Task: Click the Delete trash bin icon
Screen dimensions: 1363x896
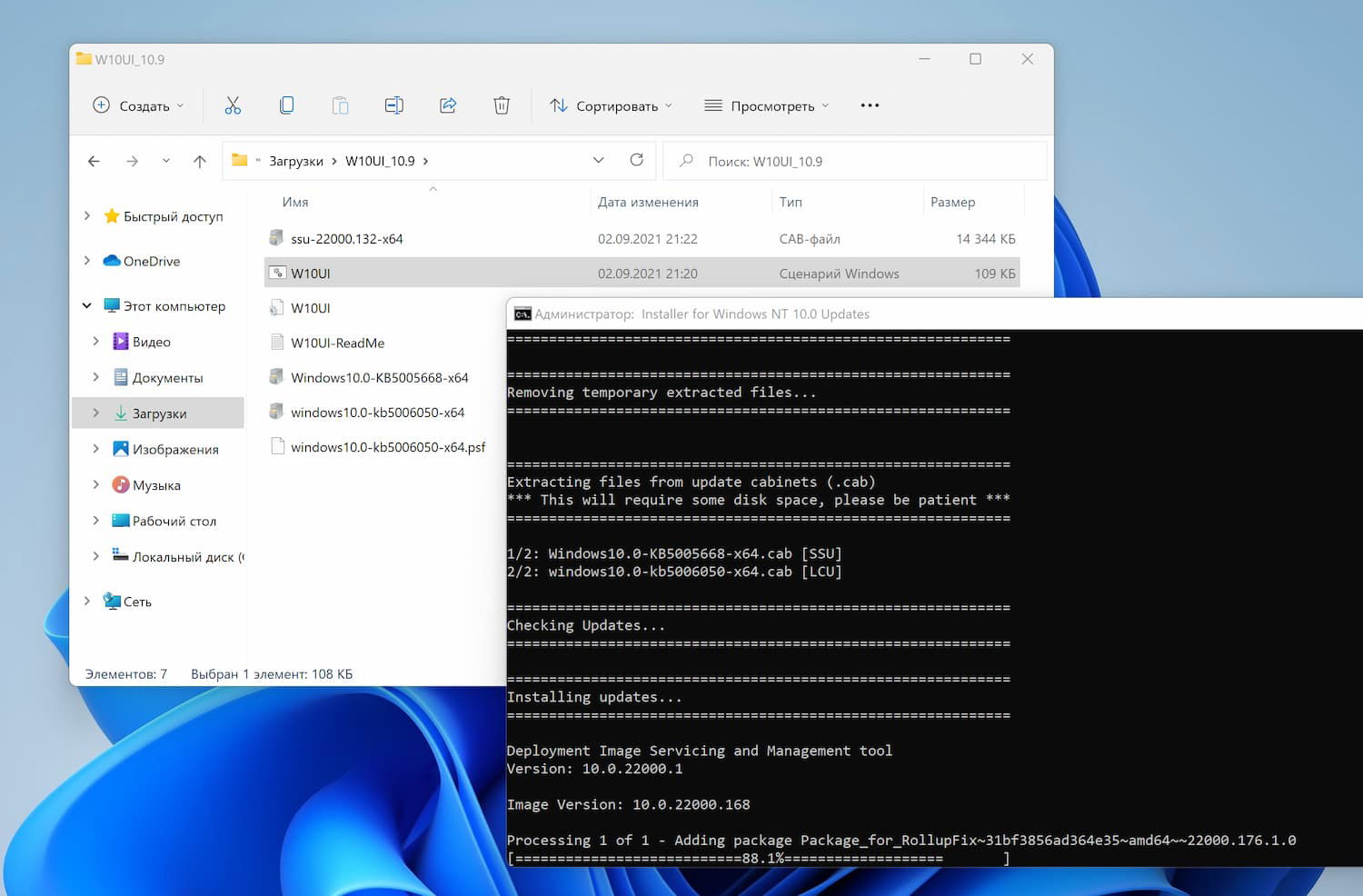Action: pyautogui.click(x=502, y=105)
